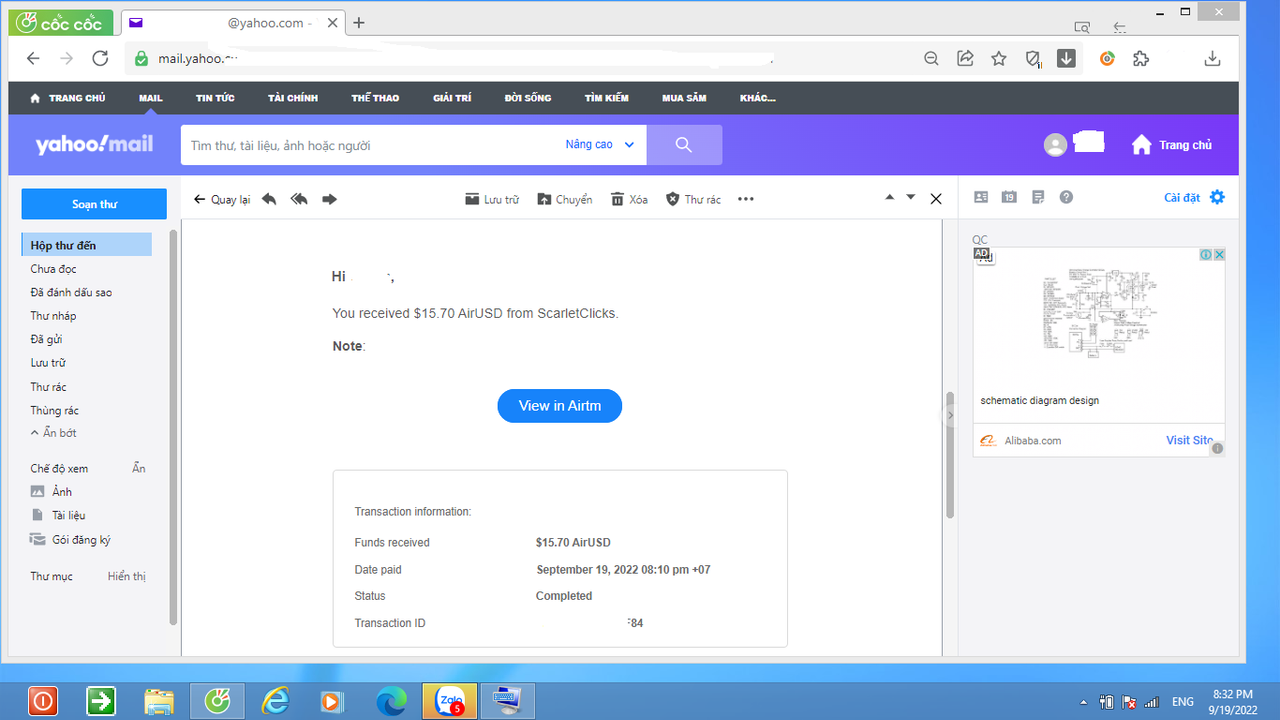The width and height of the screenshot is (1280, 720).
Task: Show the Thư mục folder list
Action: (x=127, y=576)
